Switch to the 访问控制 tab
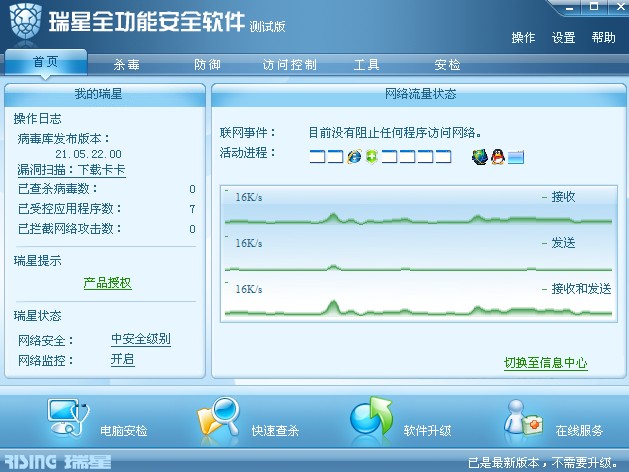The image size is (629, 472). coord(290,65)
